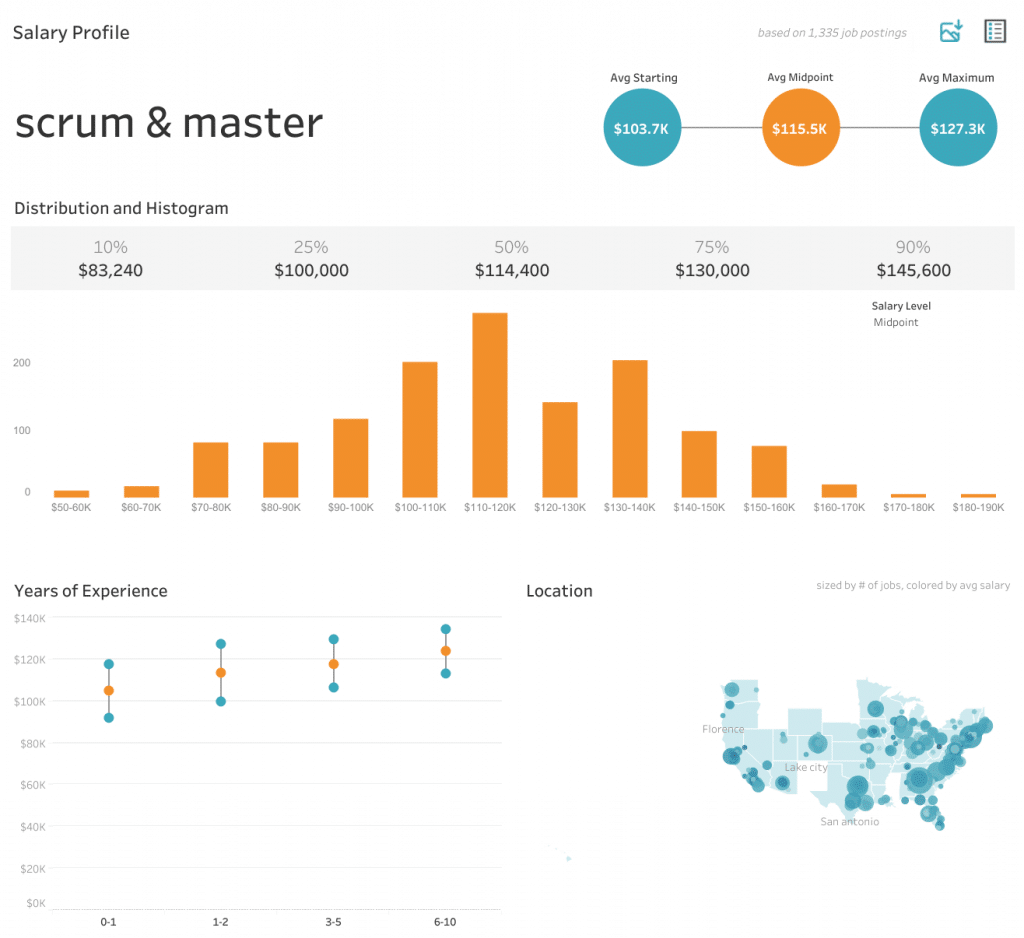Click the $170-180K histogram bar

click(x=908, y=496)
